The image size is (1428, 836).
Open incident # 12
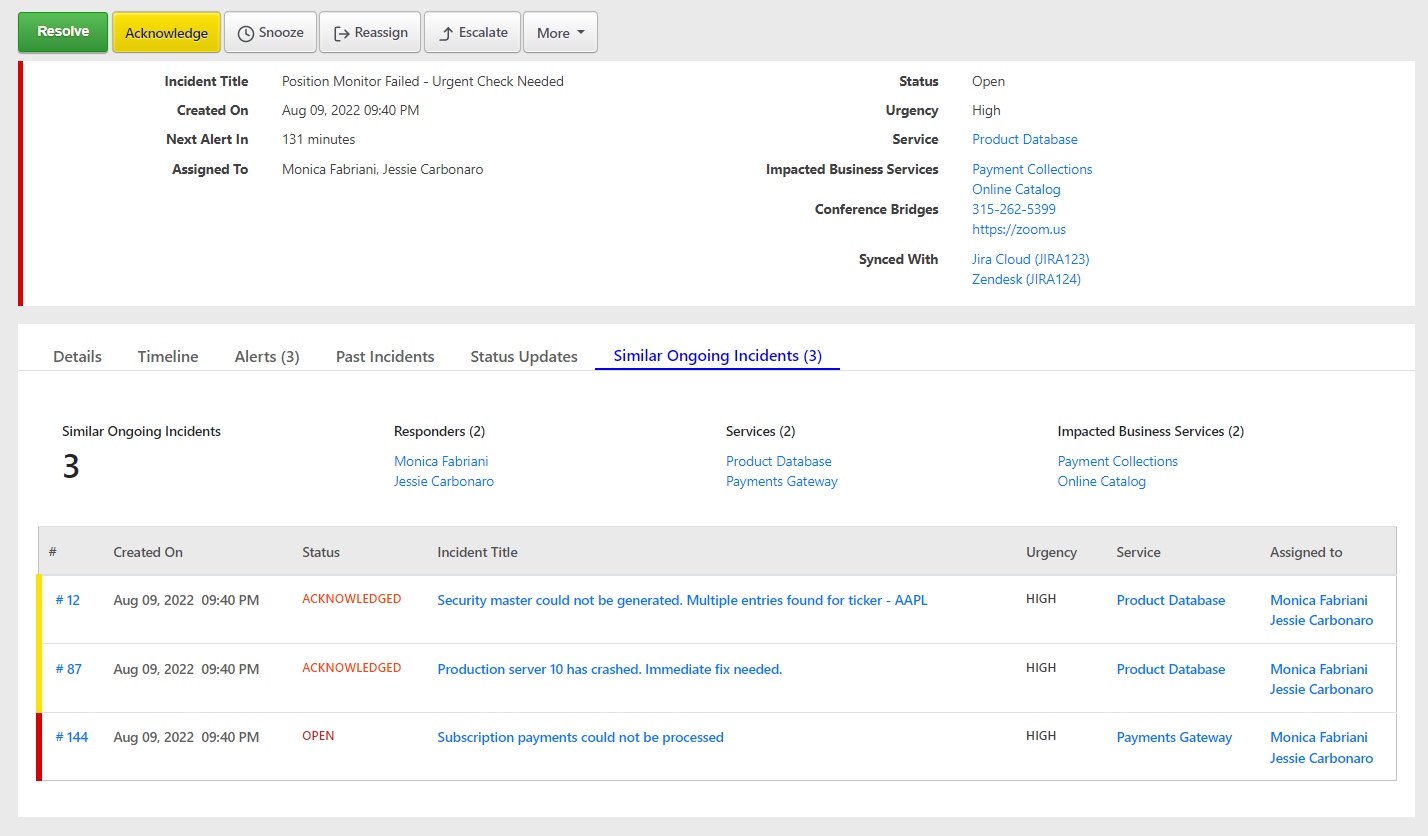[x=68, y=600]
